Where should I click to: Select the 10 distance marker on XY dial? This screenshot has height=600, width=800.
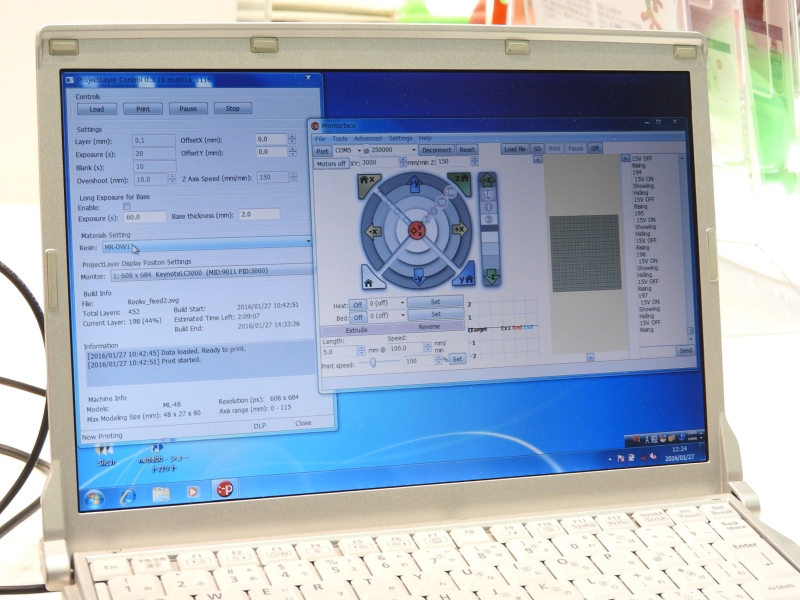[441, 202]
